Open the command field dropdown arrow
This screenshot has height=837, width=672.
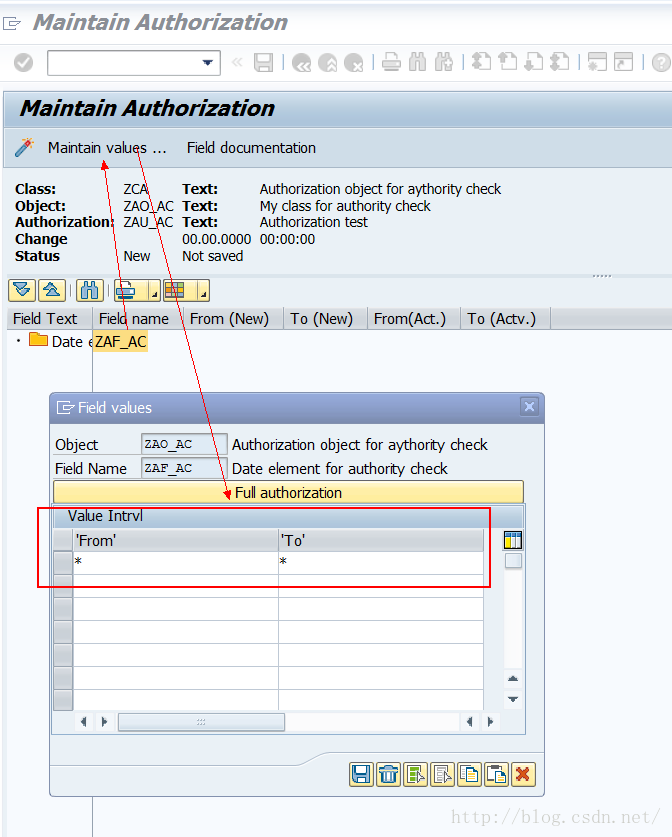(x=208, y=63)
